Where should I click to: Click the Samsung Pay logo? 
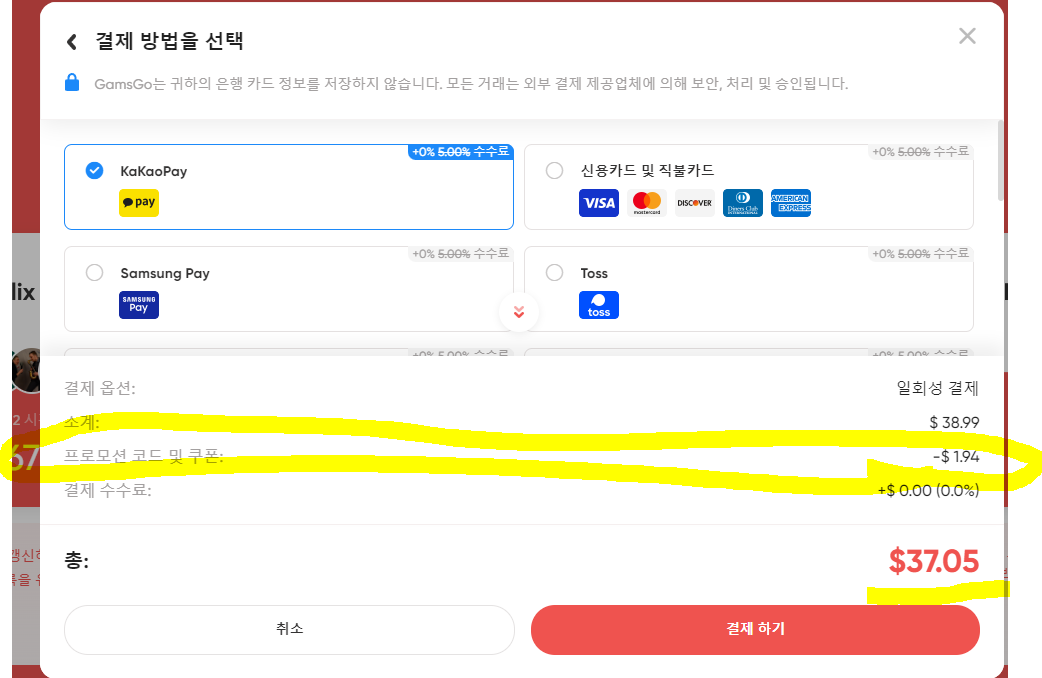click(139, 305)
